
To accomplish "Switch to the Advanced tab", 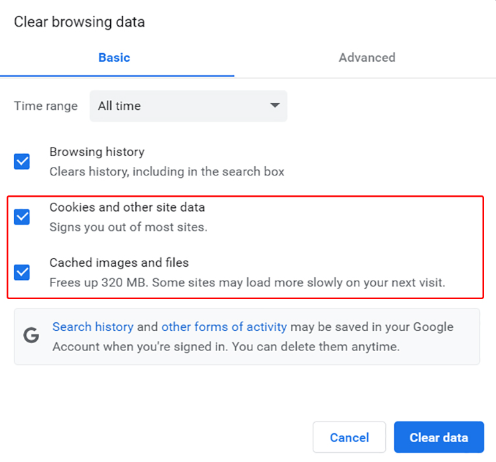I will tap(367, 58).
